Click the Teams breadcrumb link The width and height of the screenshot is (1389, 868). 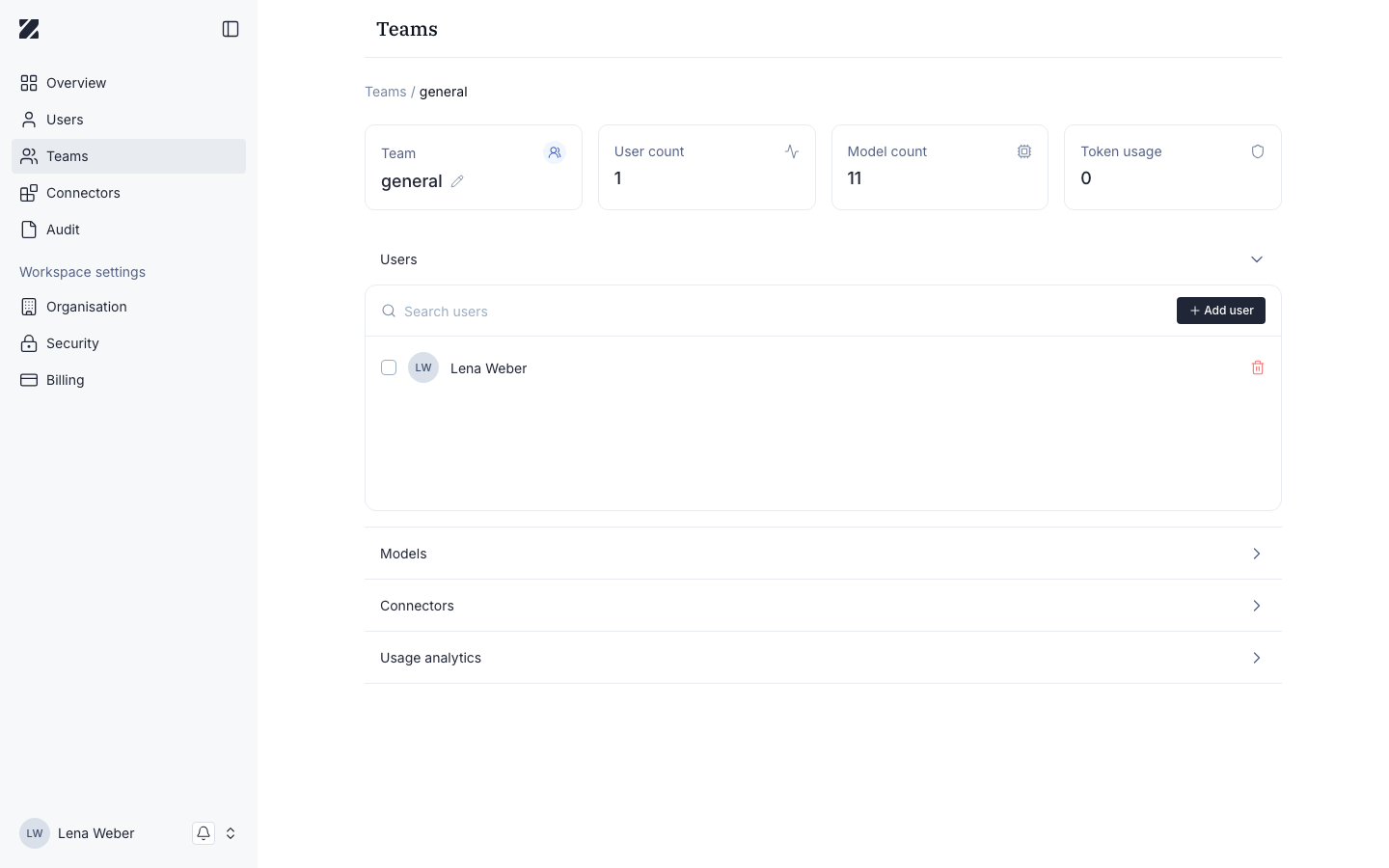385,92
